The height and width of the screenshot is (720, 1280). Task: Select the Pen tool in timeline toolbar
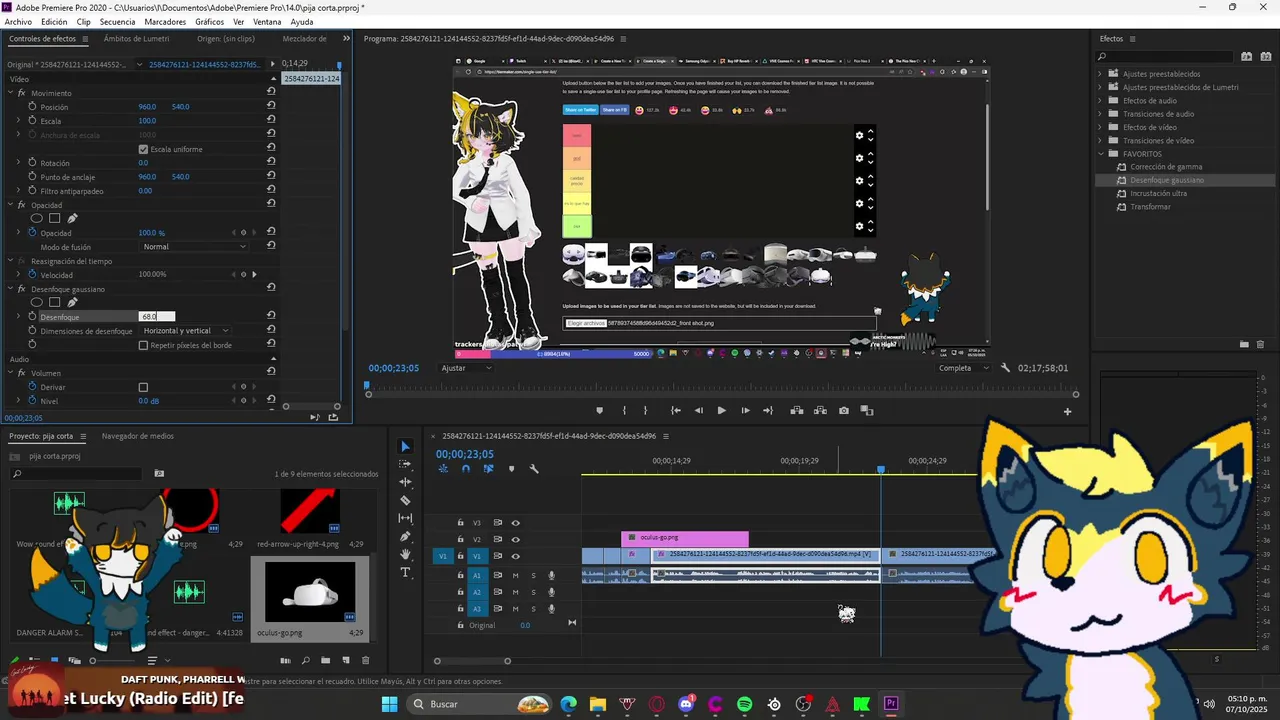(405, 536)
